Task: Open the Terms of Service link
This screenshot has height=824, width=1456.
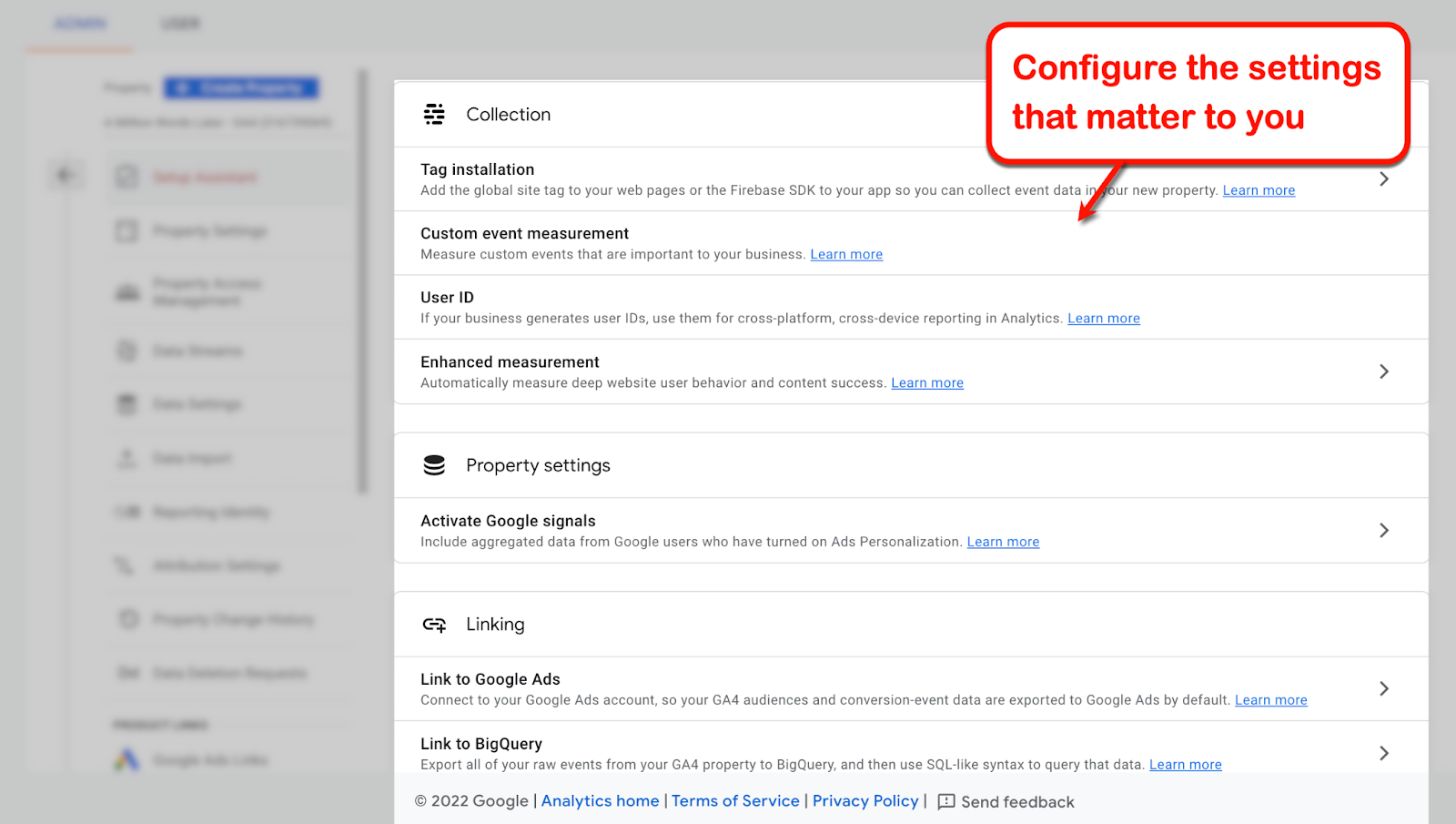Action: [x=735, y=801]
